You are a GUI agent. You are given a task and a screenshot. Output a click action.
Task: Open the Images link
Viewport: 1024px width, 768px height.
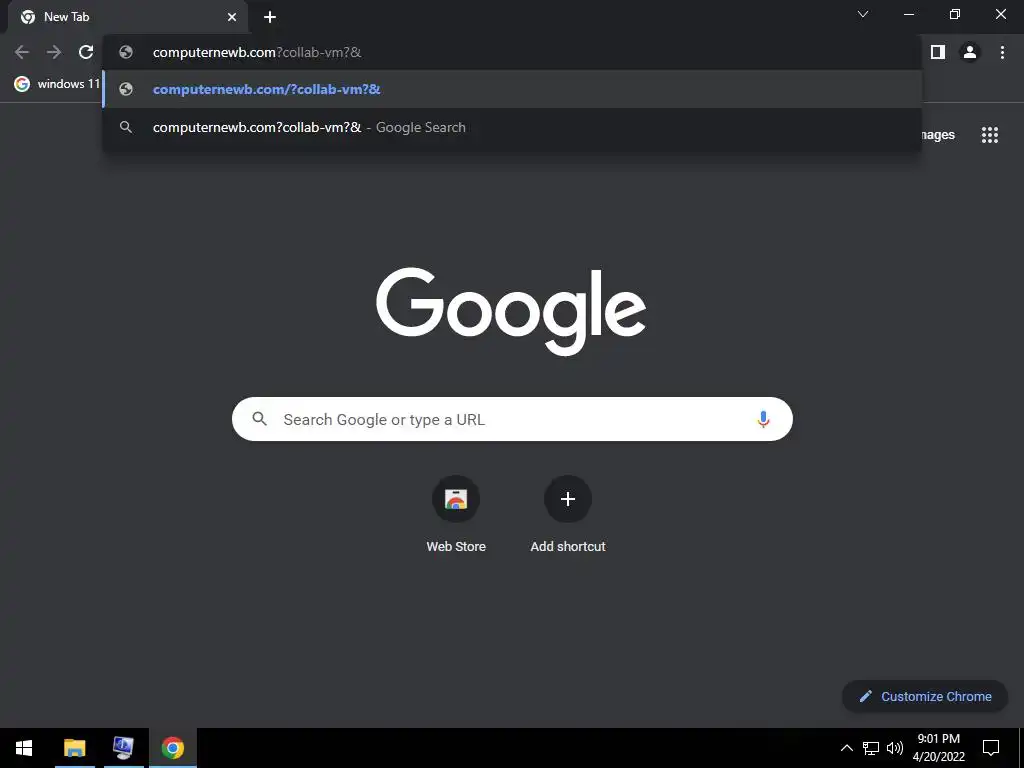(938, 135)
